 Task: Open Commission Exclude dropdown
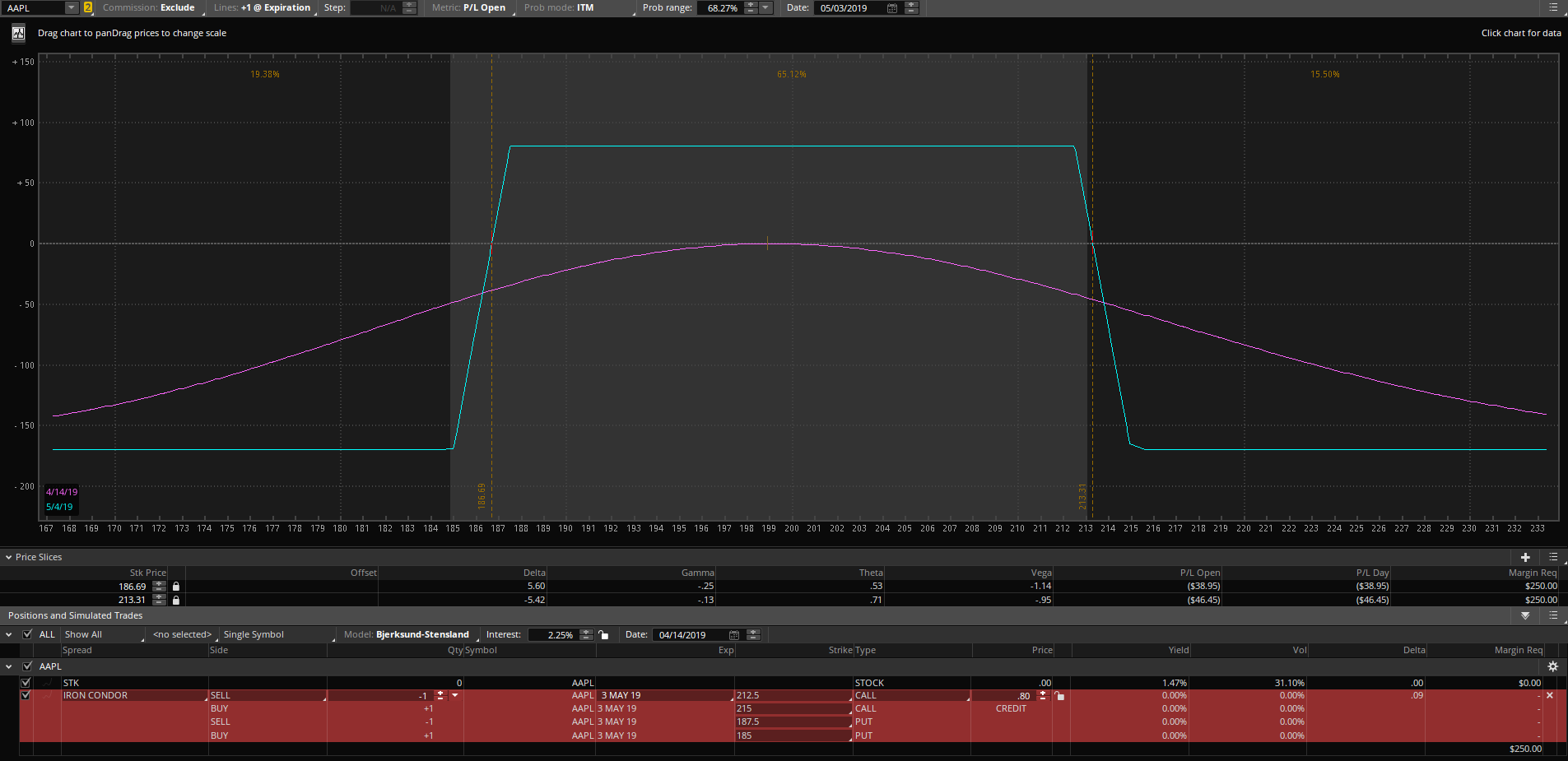click(152, 7)
